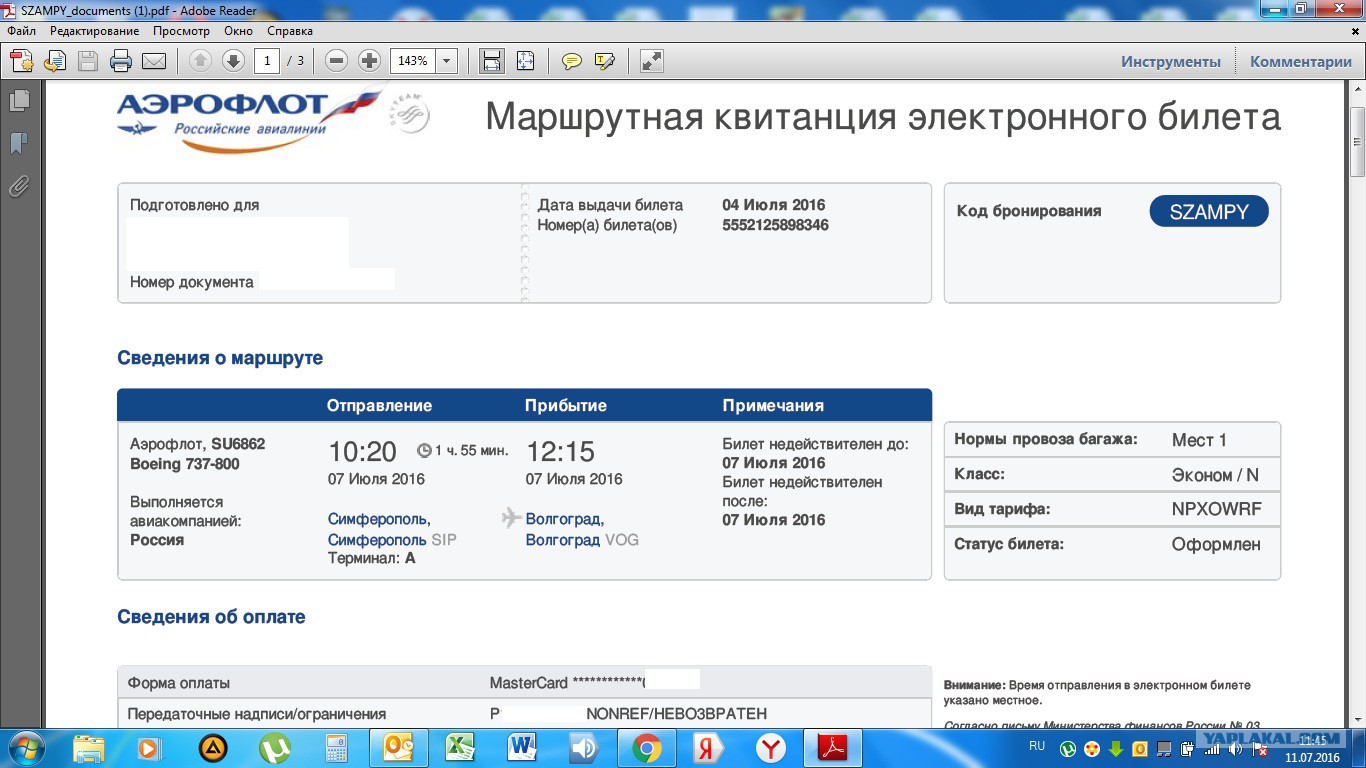1366x768 pixels.
Task: Open uTorrent from the taskbar
Action: pyautogui.click(x=274, y=748)
